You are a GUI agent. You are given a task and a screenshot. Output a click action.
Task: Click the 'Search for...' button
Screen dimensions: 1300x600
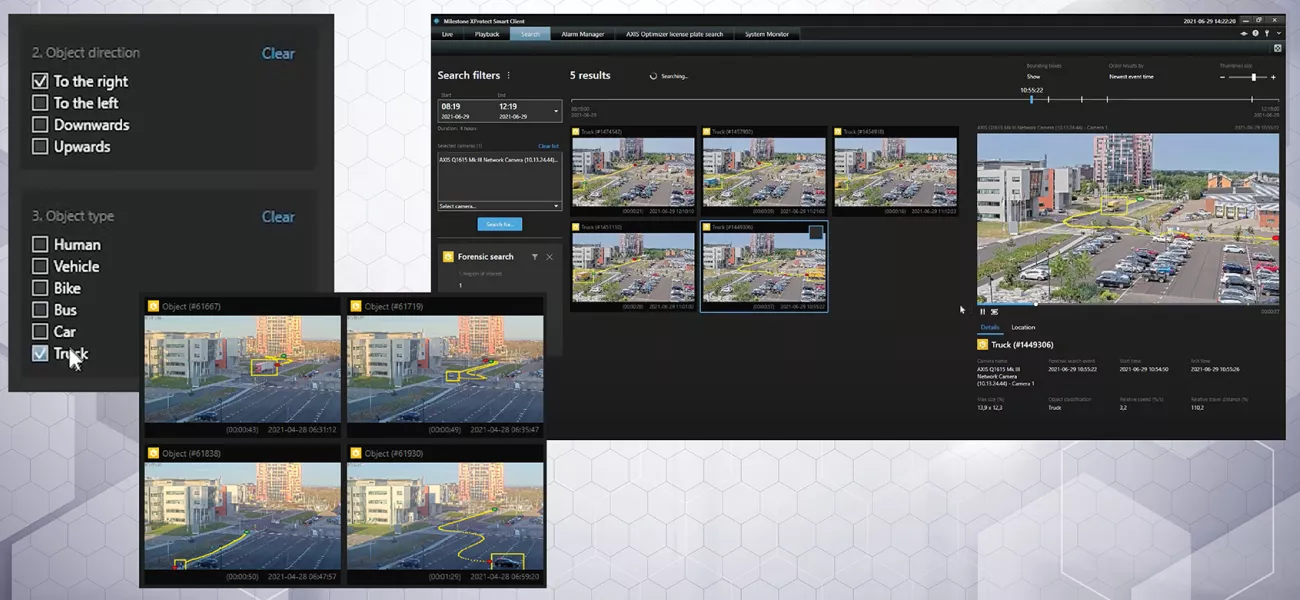coord(499,224)
